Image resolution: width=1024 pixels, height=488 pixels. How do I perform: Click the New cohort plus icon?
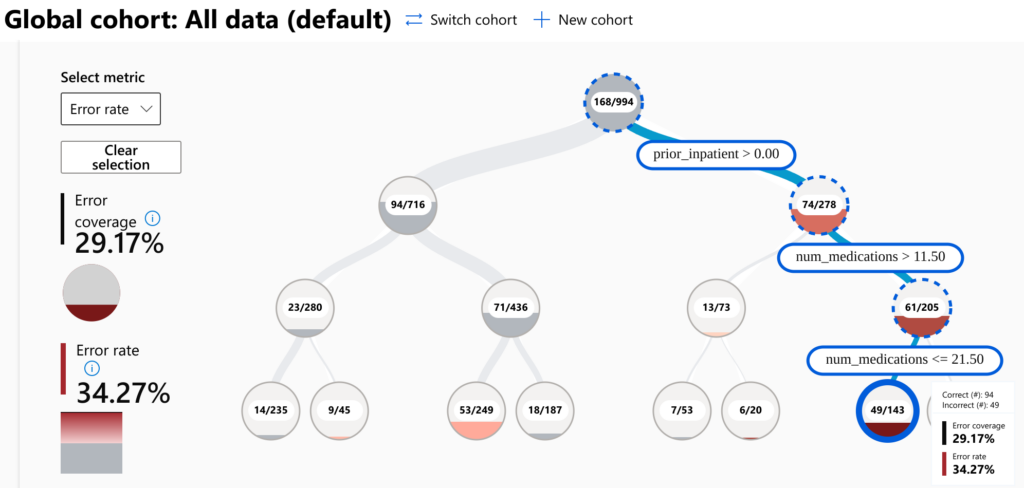point(542,20)
